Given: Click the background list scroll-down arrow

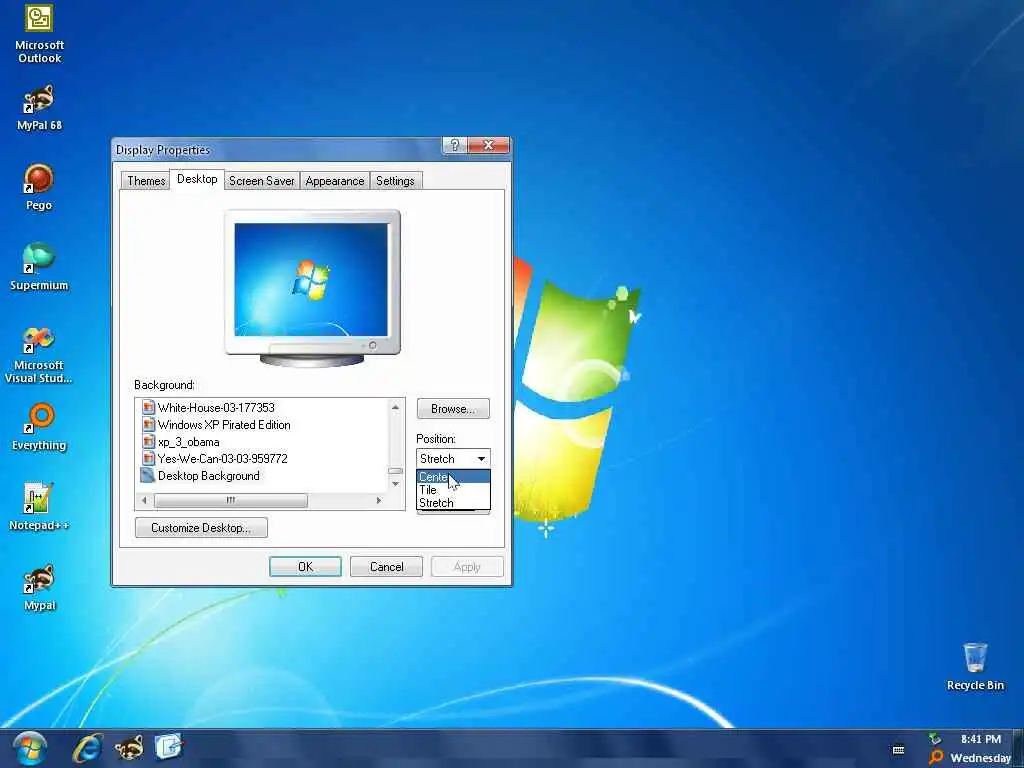Looking at the screenshot, I should point(395,484).
